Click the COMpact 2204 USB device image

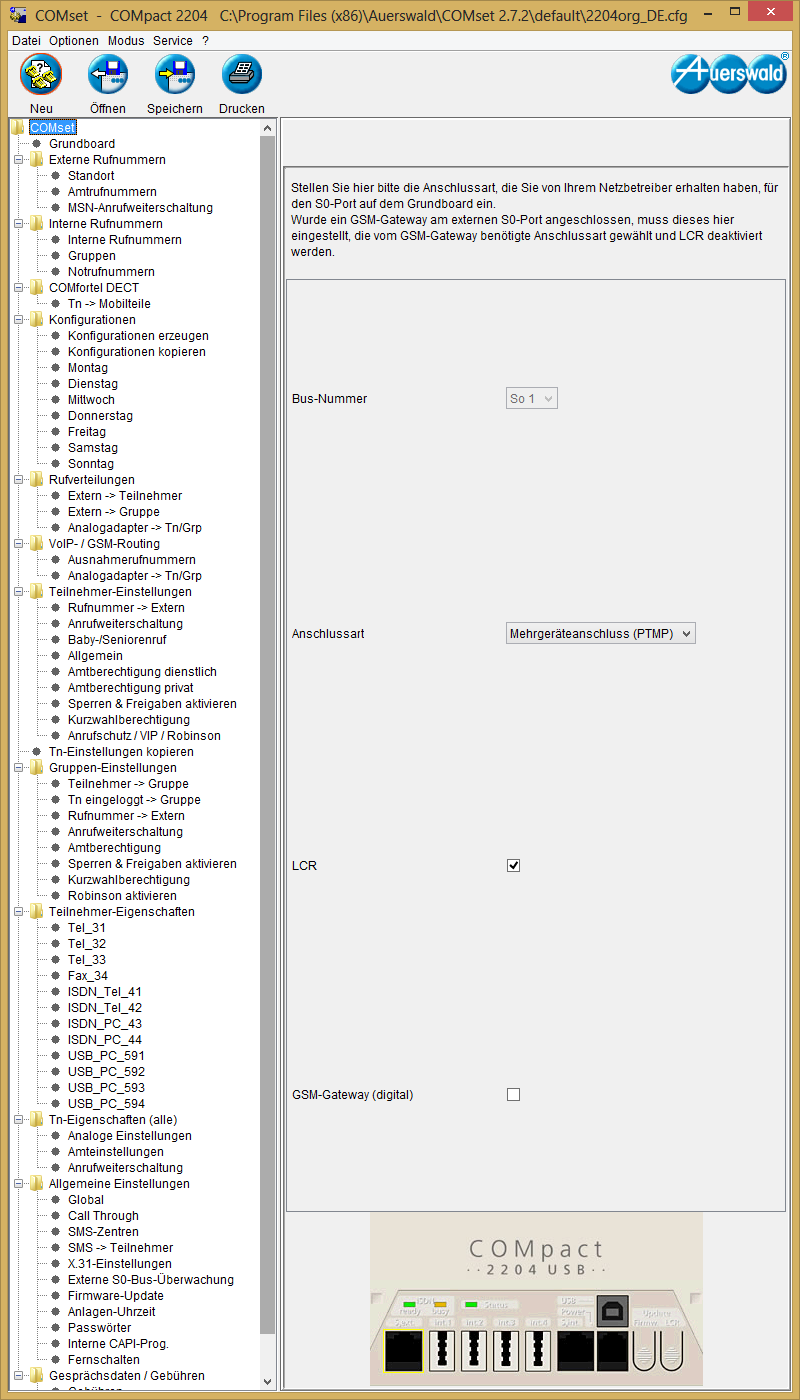coord(536,1300)
